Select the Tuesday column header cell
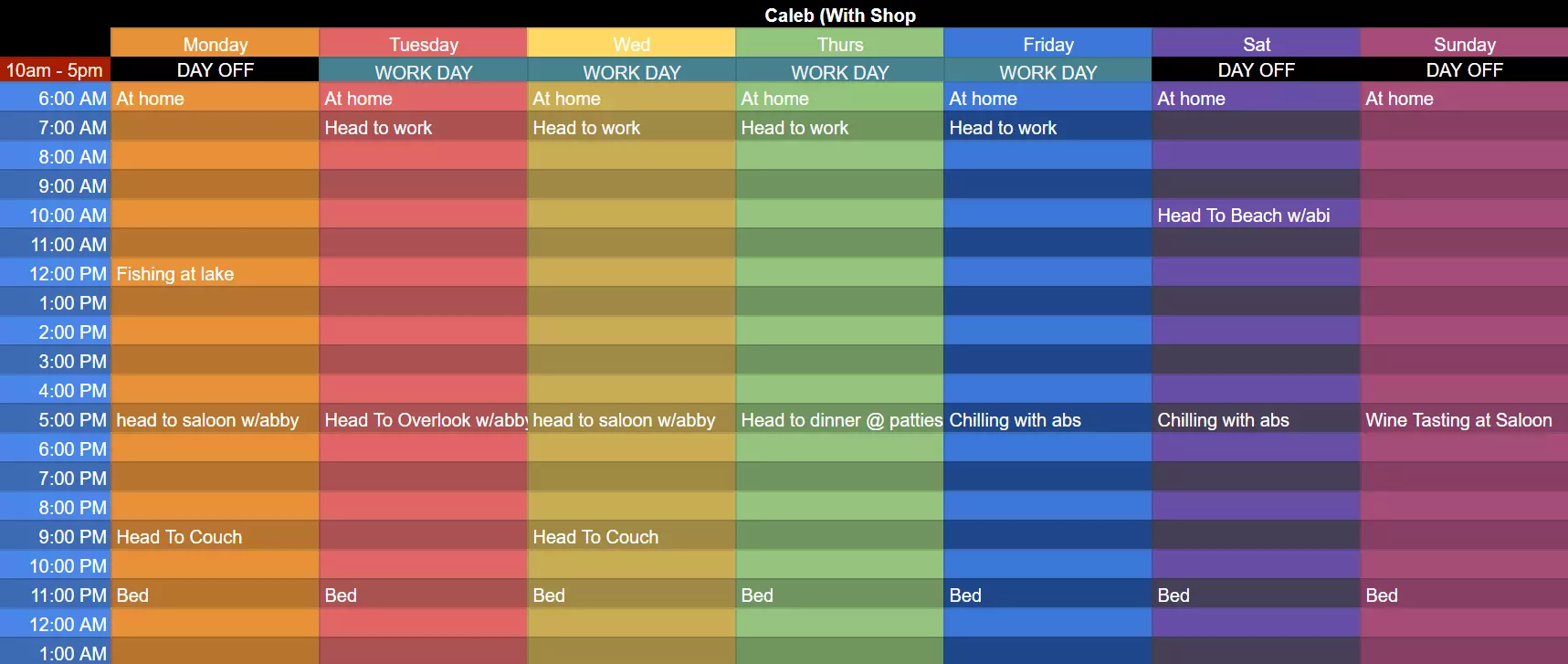This screenshot has width=1568, height=664. [423, 44]
